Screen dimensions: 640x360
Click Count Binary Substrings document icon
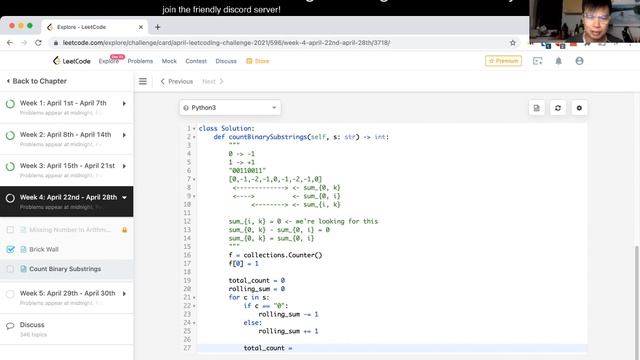pos(23,269)
